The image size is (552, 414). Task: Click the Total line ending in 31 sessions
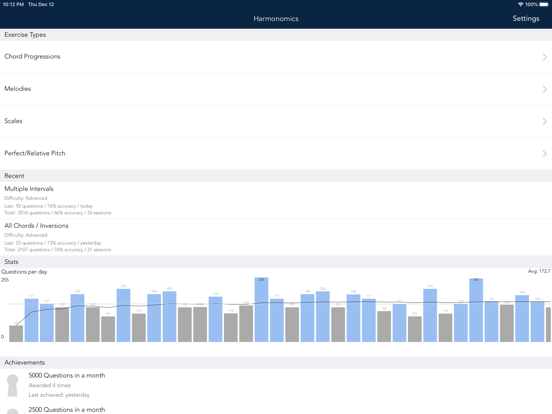coord(58,250)
